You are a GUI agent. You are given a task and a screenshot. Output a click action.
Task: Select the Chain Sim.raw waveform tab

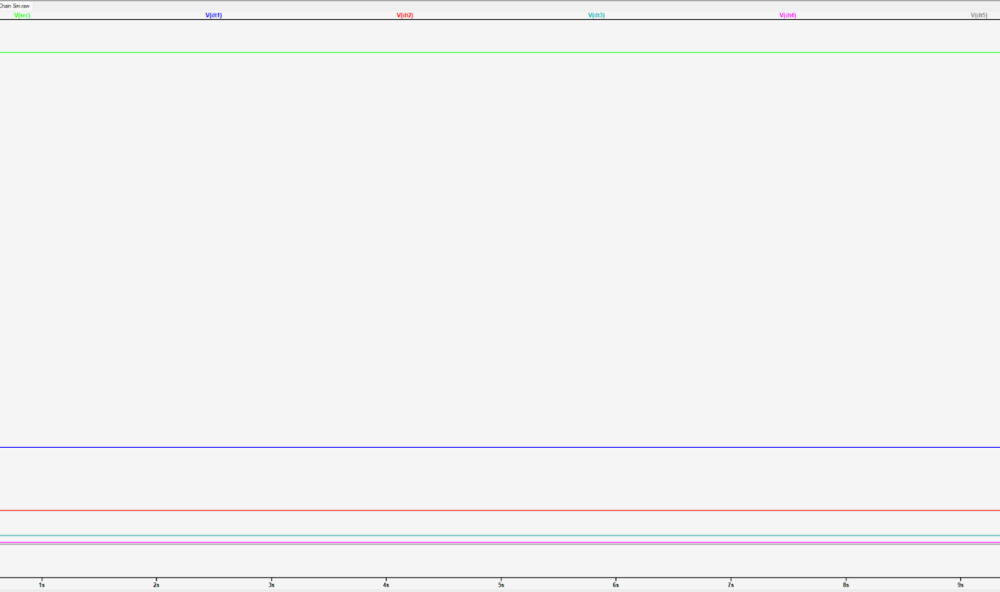[x=15, y=6]
